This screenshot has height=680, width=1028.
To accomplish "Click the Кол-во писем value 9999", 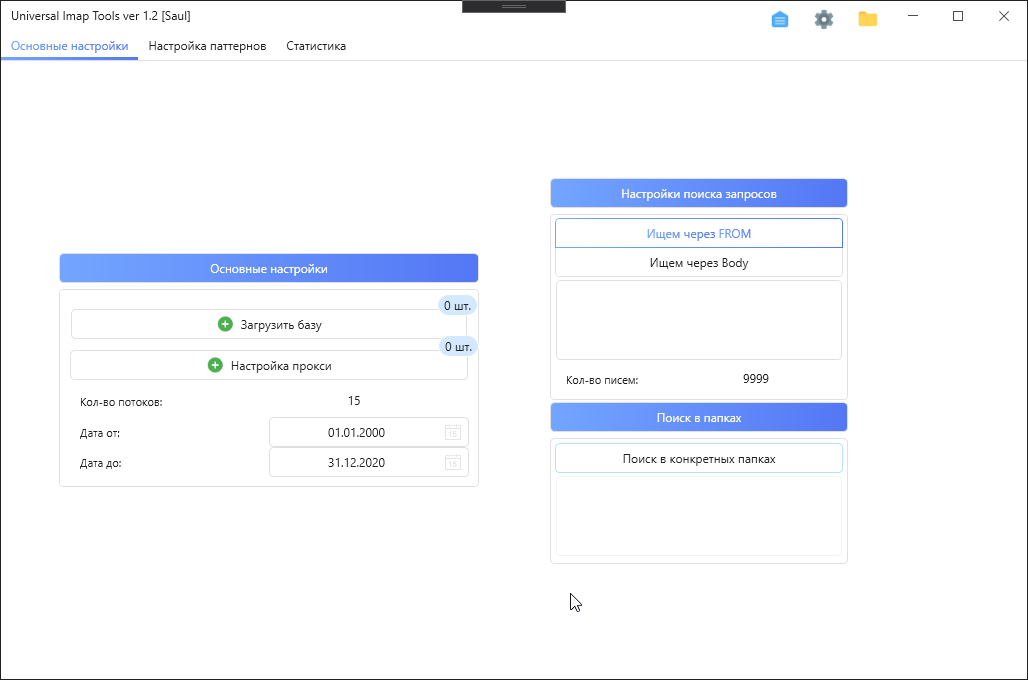I will [x=755, y=379].
